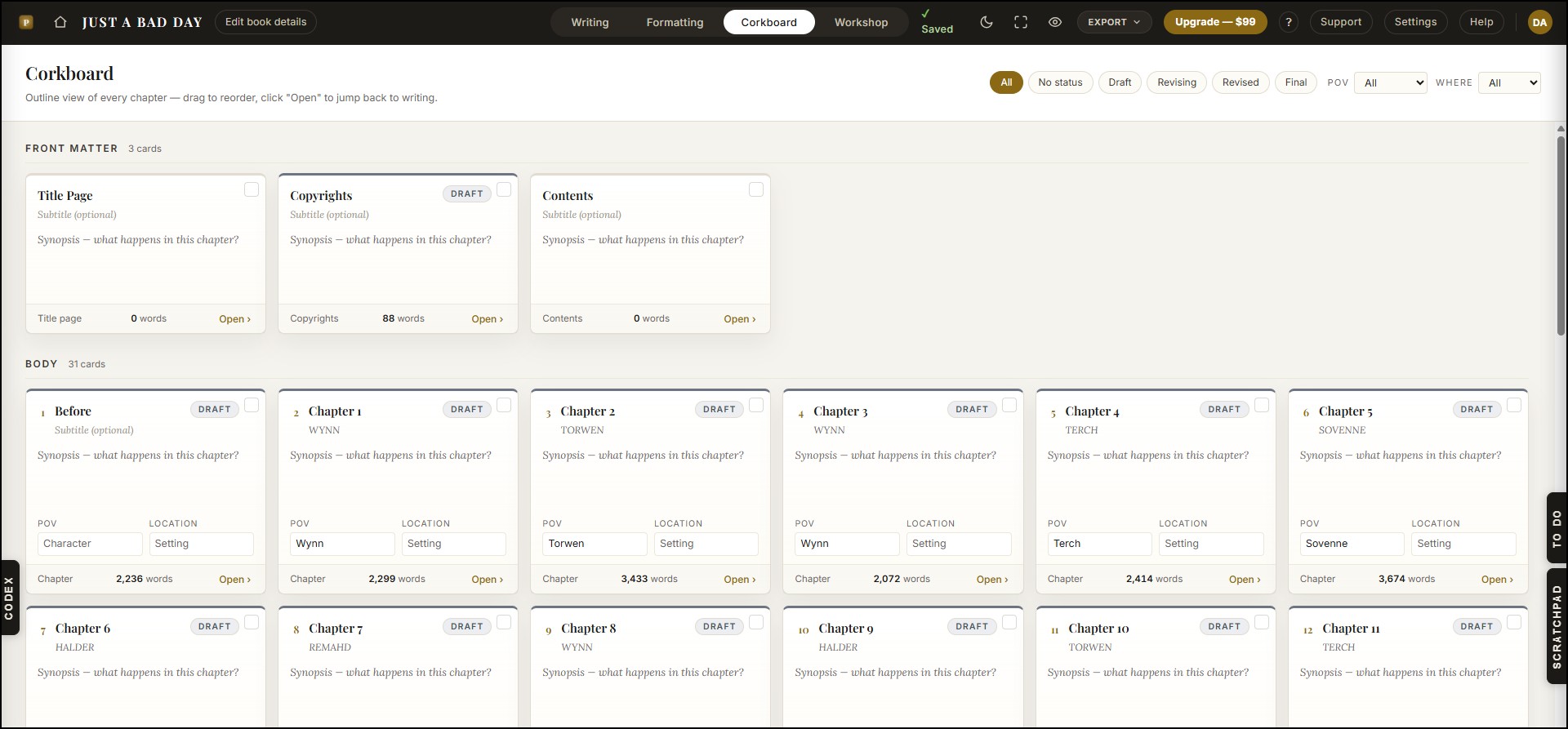1568x729 pixels.
Task: Check the Copyrights card checkbox
Action: (504, 189)
